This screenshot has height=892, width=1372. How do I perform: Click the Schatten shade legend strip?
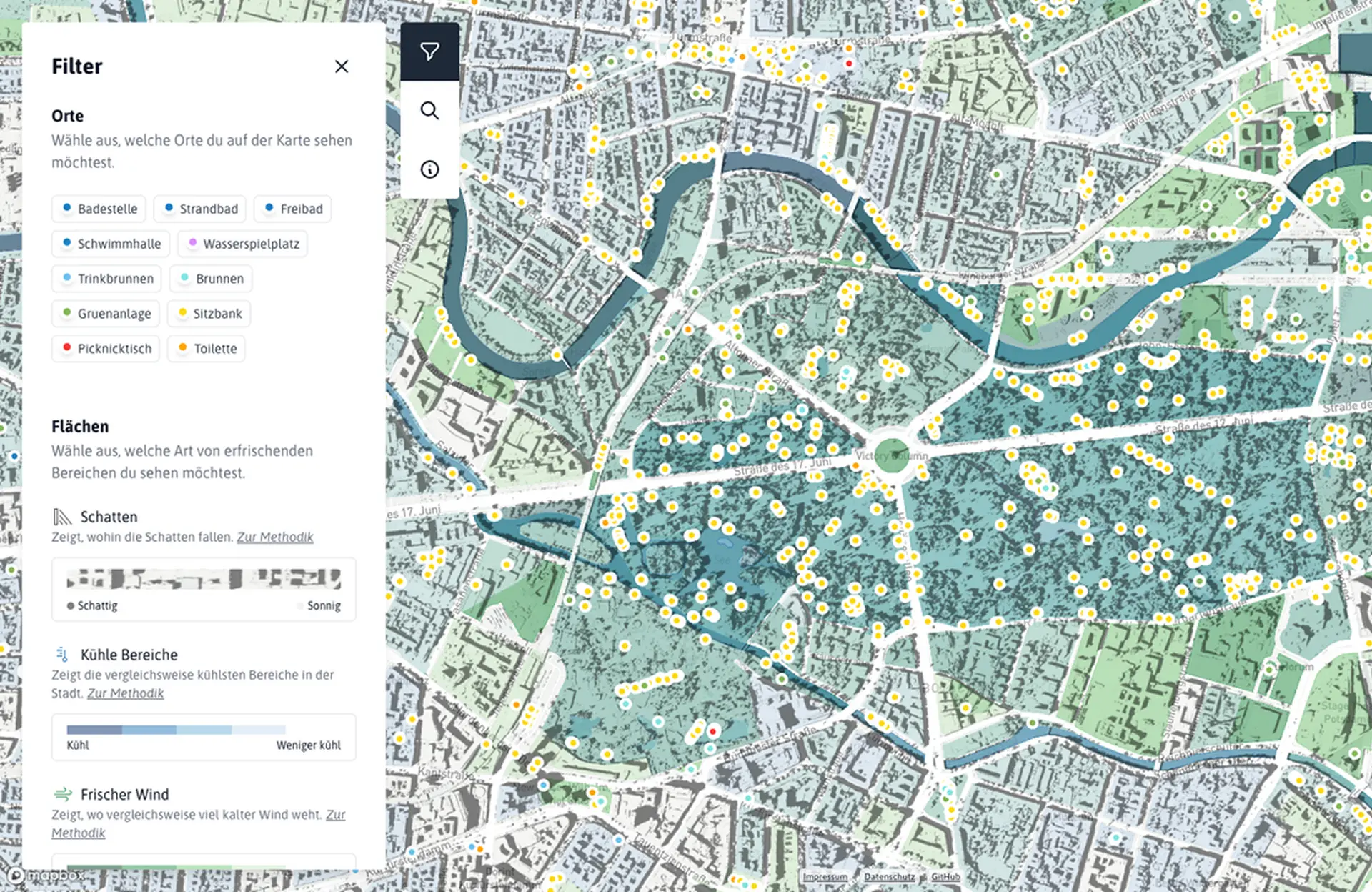(x=204, y=579)
